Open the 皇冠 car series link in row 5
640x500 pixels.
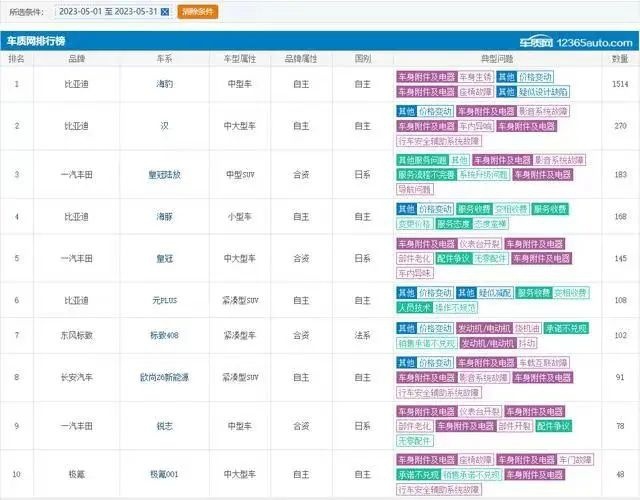pyautogui.click(x=164, y=258)
